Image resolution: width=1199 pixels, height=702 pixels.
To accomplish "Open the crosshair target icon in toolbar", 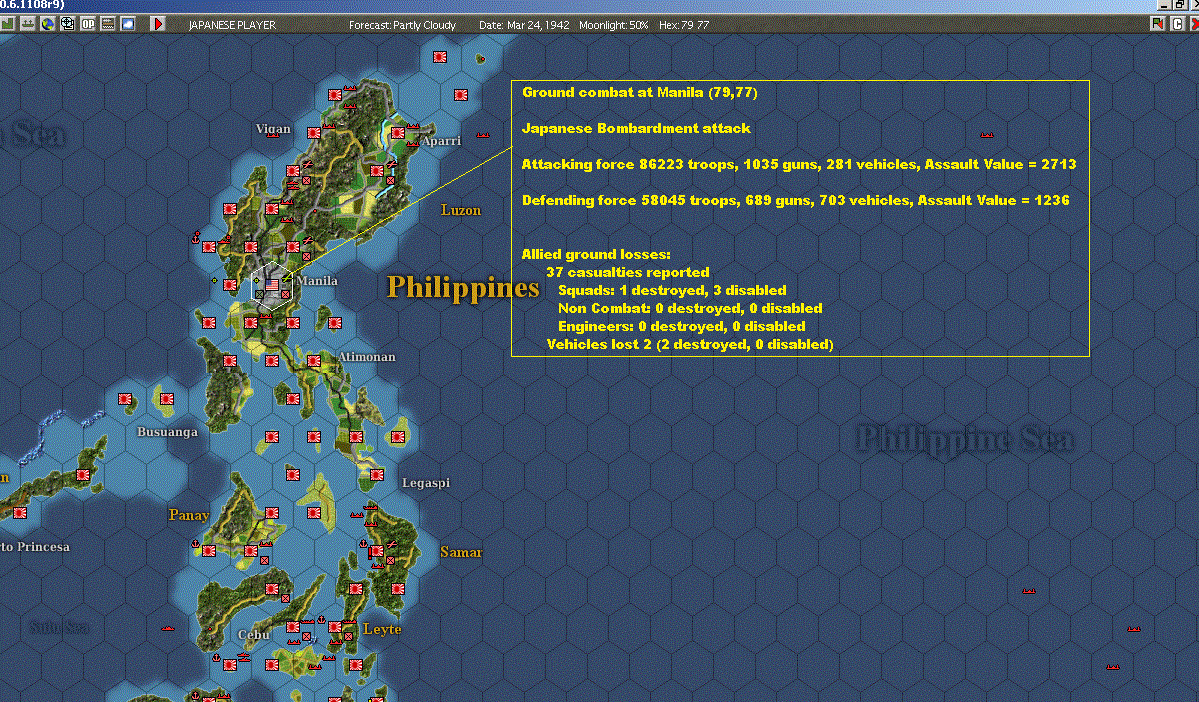I will pyautogui.click(x=67, y=24).
